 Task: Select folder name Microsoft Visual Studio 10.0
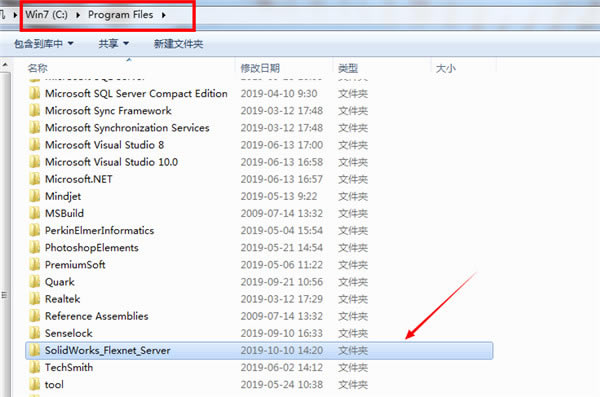click(x=111, y=162)
